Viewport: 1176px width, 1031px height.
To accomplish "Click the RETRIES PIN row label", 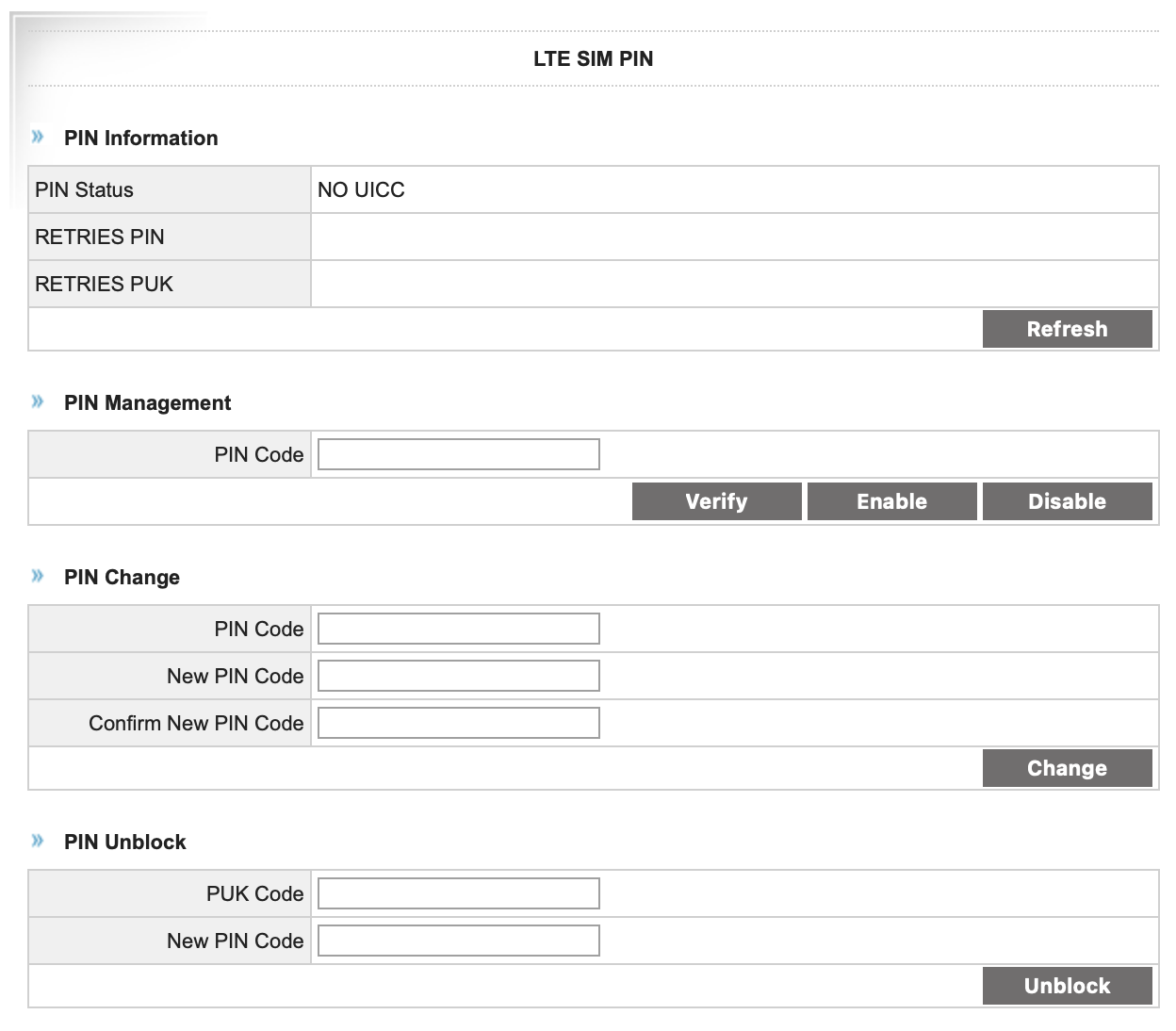I will point(100,237).
